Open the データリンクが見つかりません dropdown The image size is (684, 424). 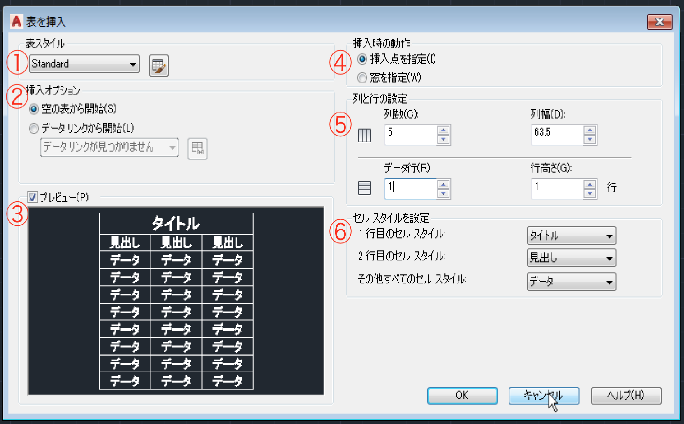coord(109,148)
